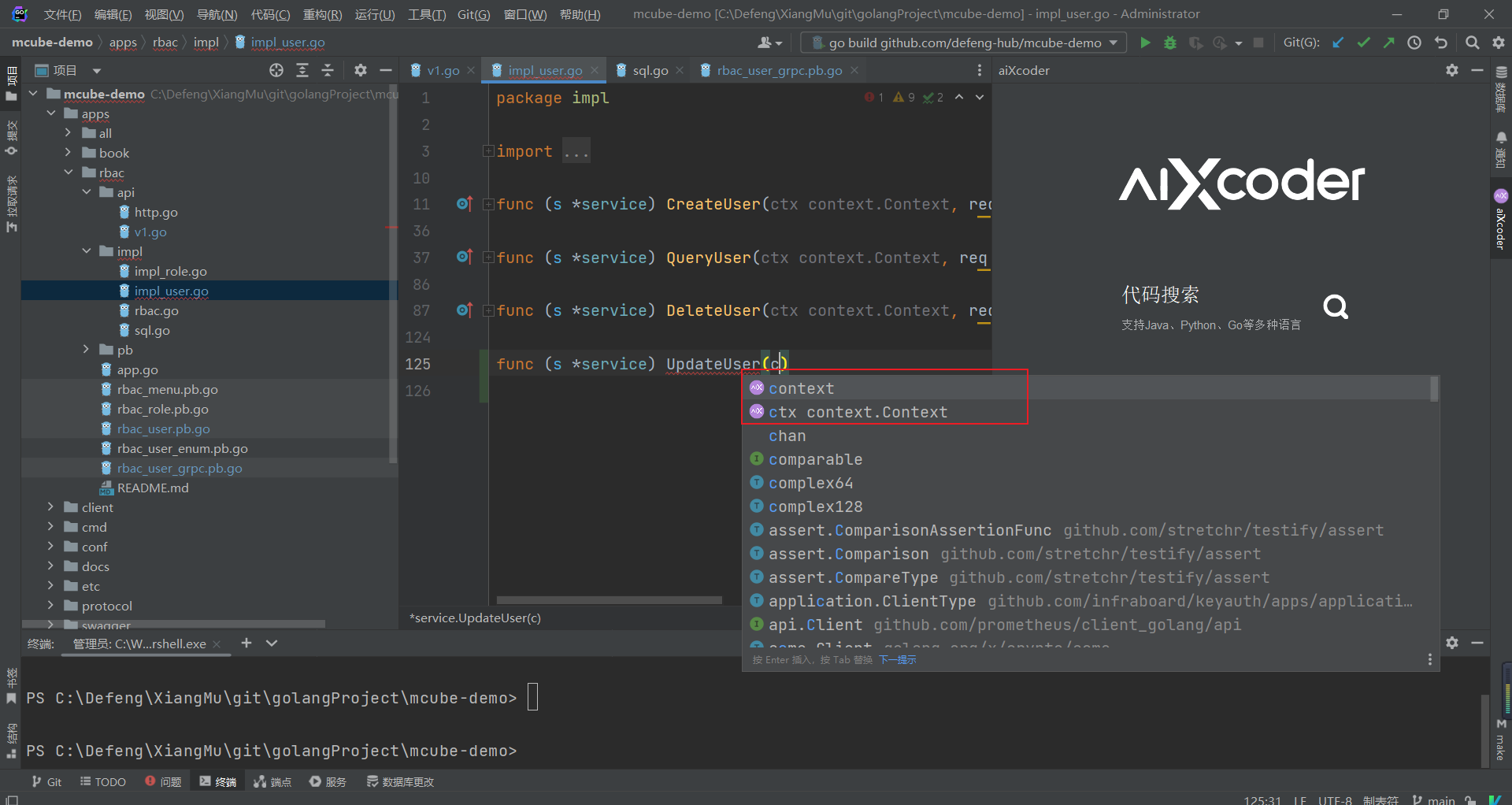Select comparable completion suggestion
Viewport: 1512px width, 805px height.
1090,459
